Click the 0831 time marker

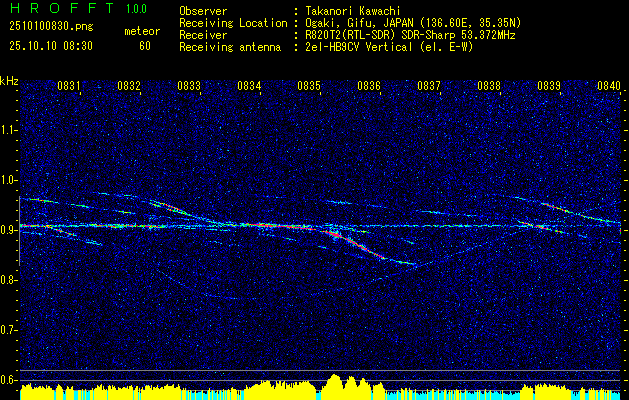(x=69, y=85)
